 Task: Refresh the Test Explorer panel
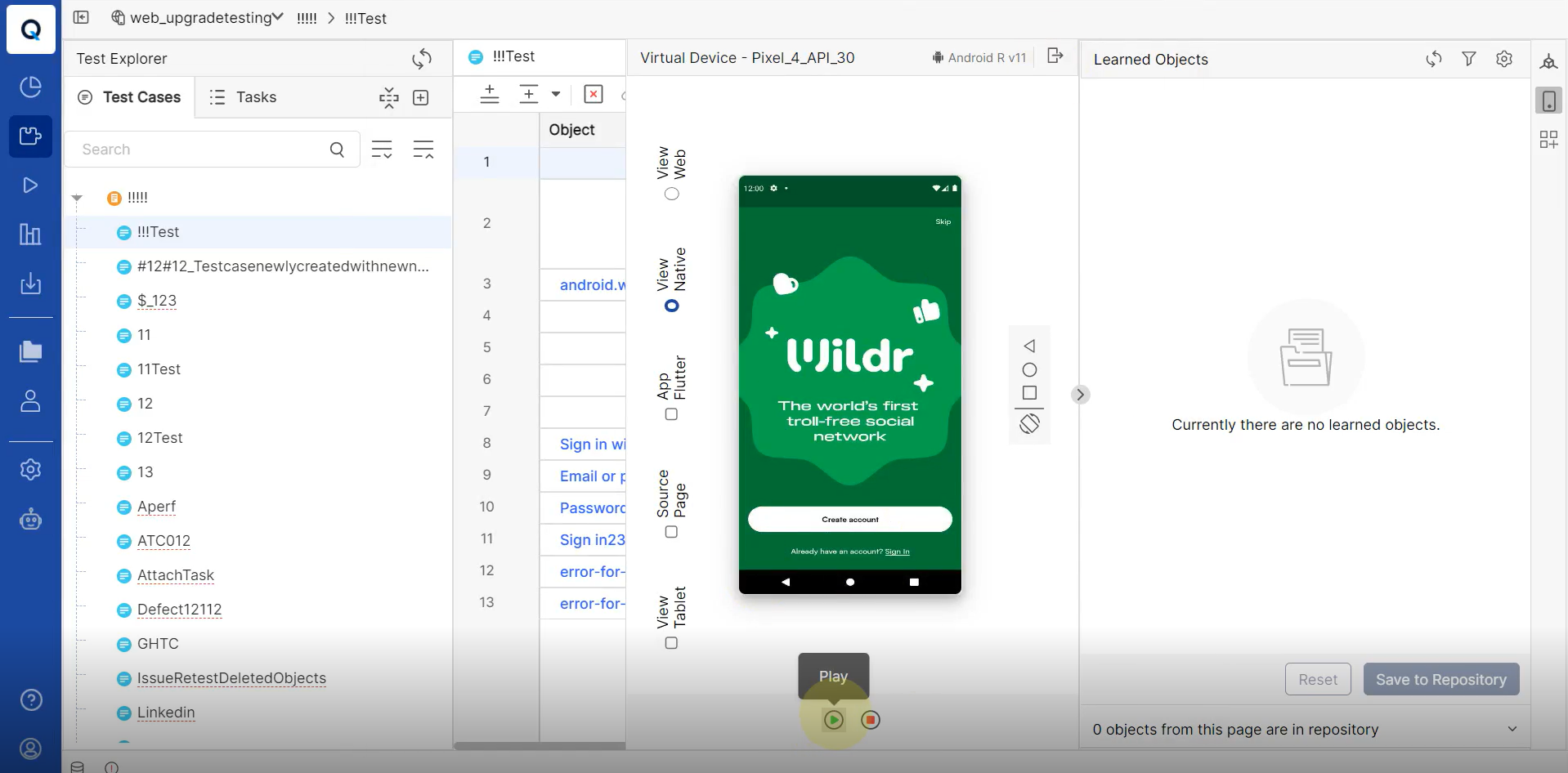422,59
